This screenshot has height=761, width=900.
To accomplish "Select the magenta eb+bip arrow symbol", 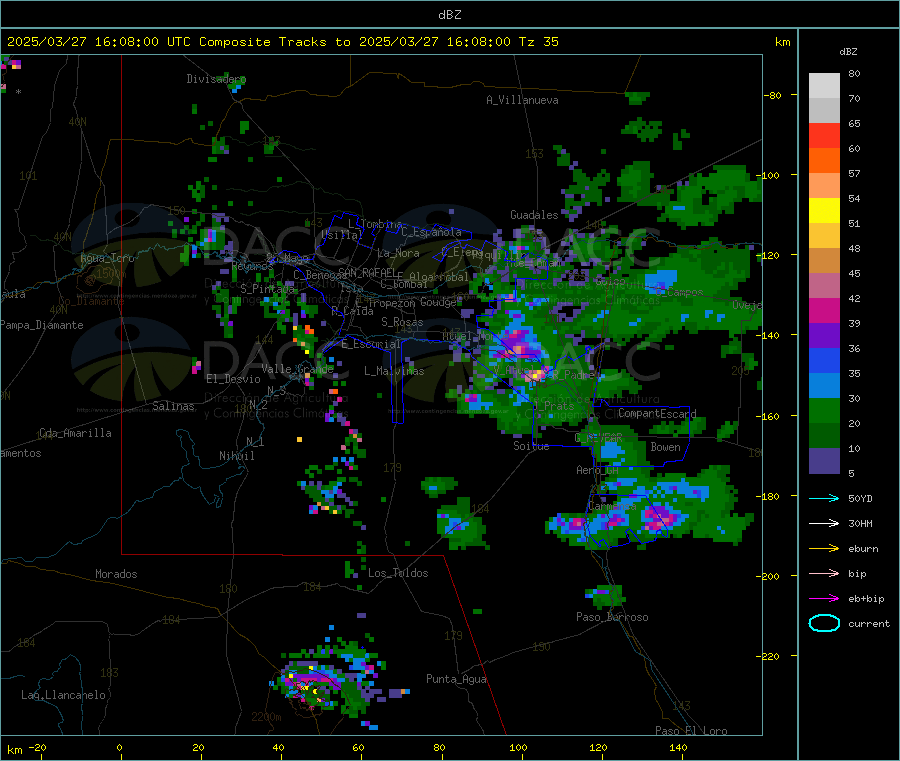I will [x=824, y=599].
